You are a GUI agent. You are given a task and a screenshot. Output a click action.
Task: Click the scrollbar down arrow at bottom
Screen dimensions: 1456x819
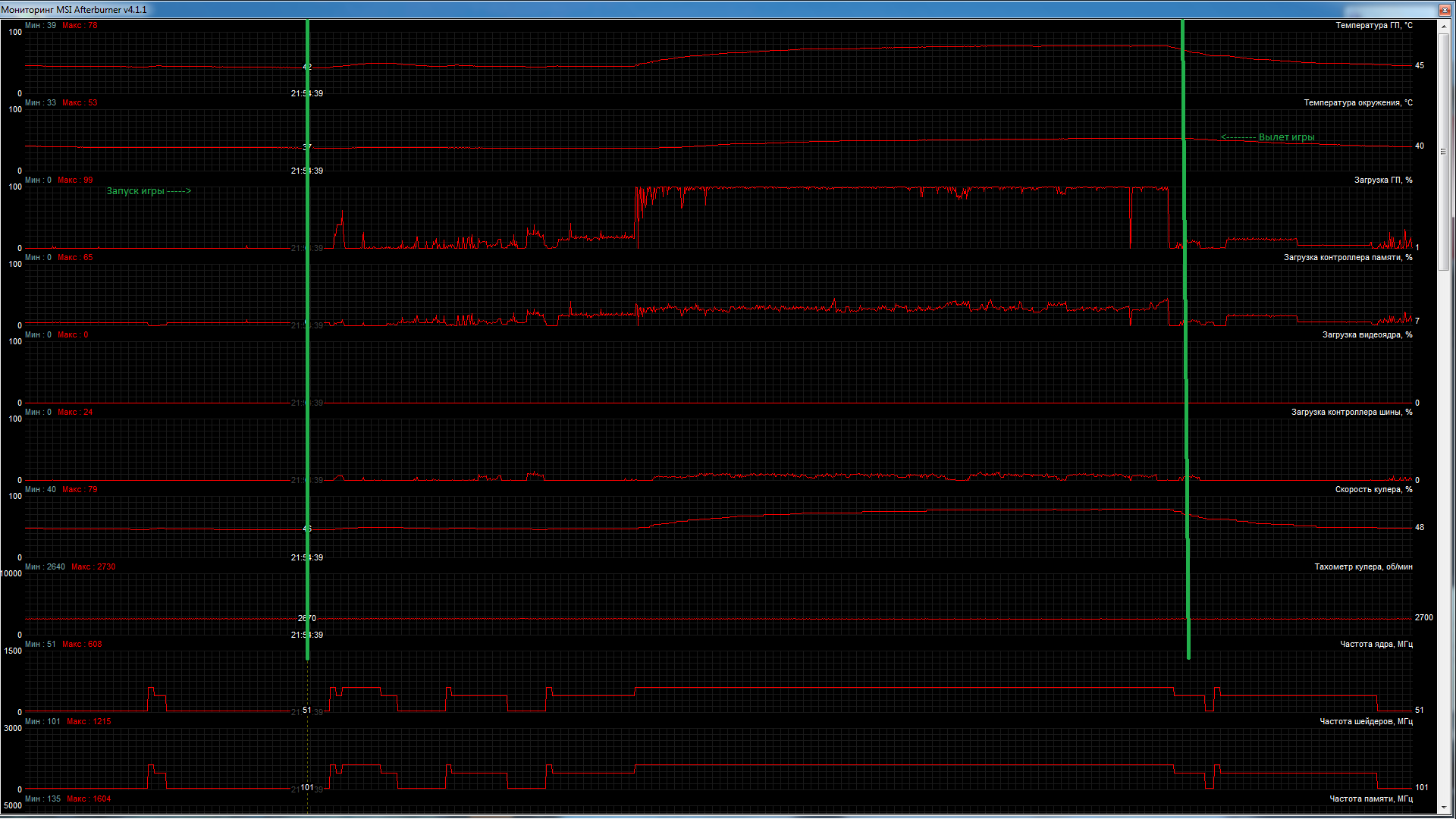click(x=1444, y=807)
